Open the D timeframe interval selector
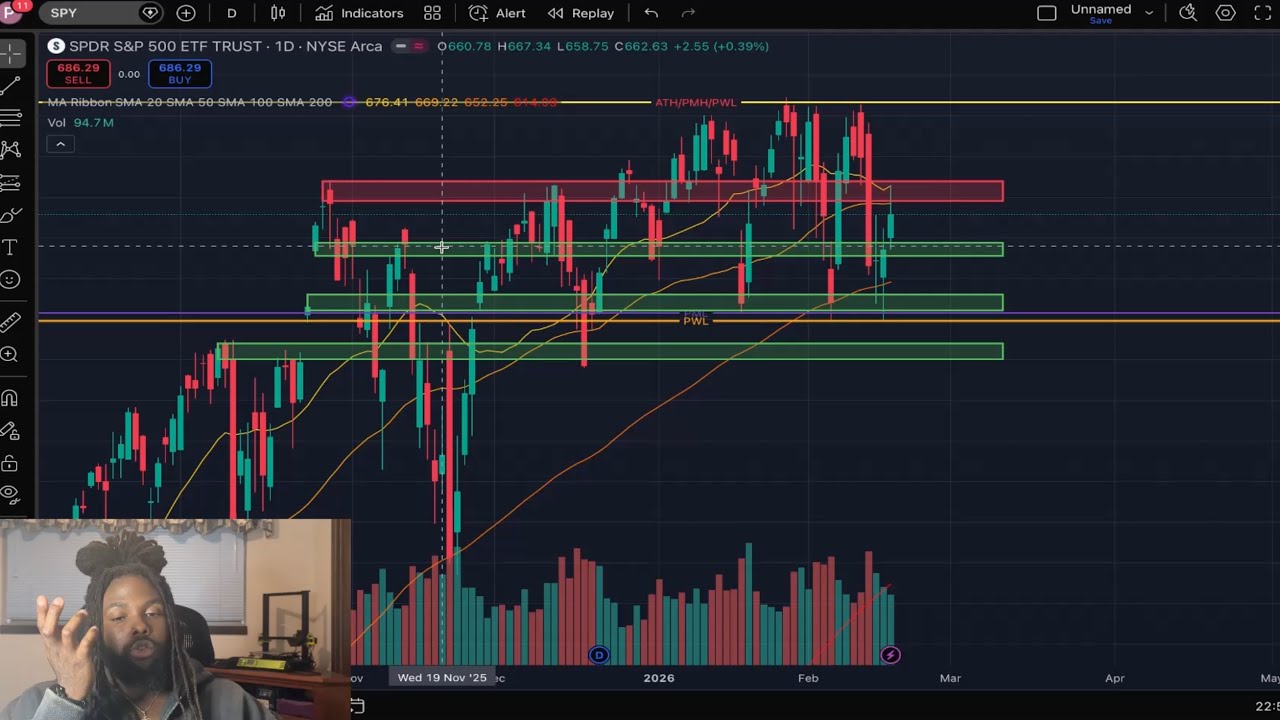This screenshot has width=1280, height=720. (x=232, y=13)
